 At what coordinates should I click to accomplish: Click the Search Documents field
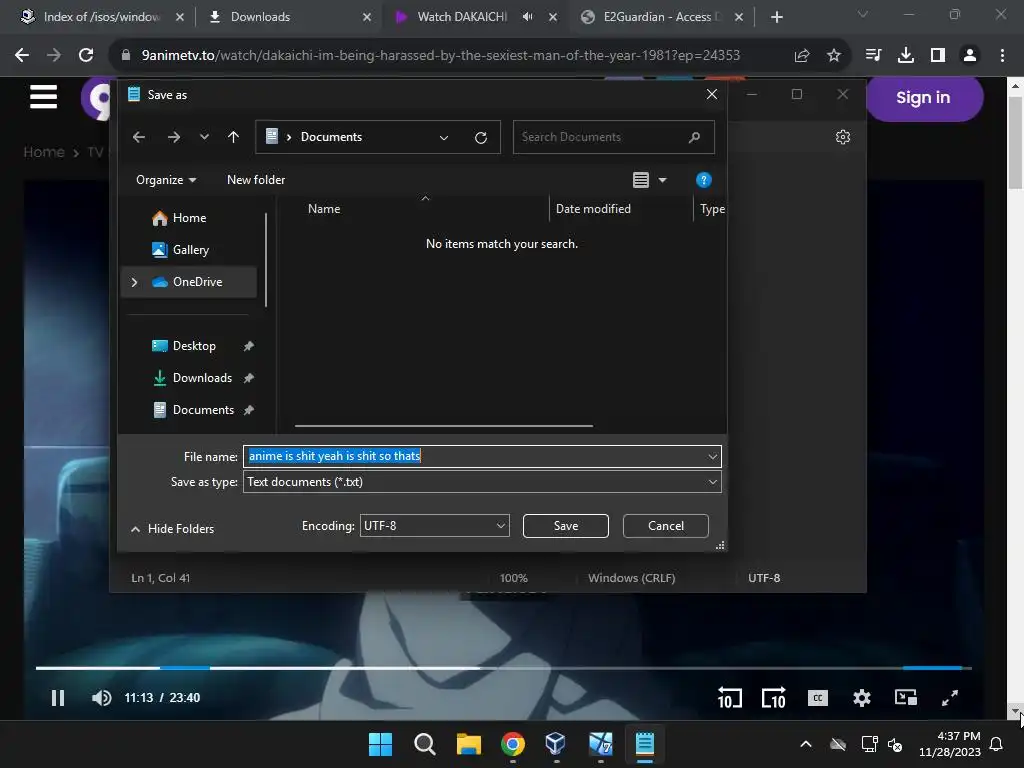613,137
